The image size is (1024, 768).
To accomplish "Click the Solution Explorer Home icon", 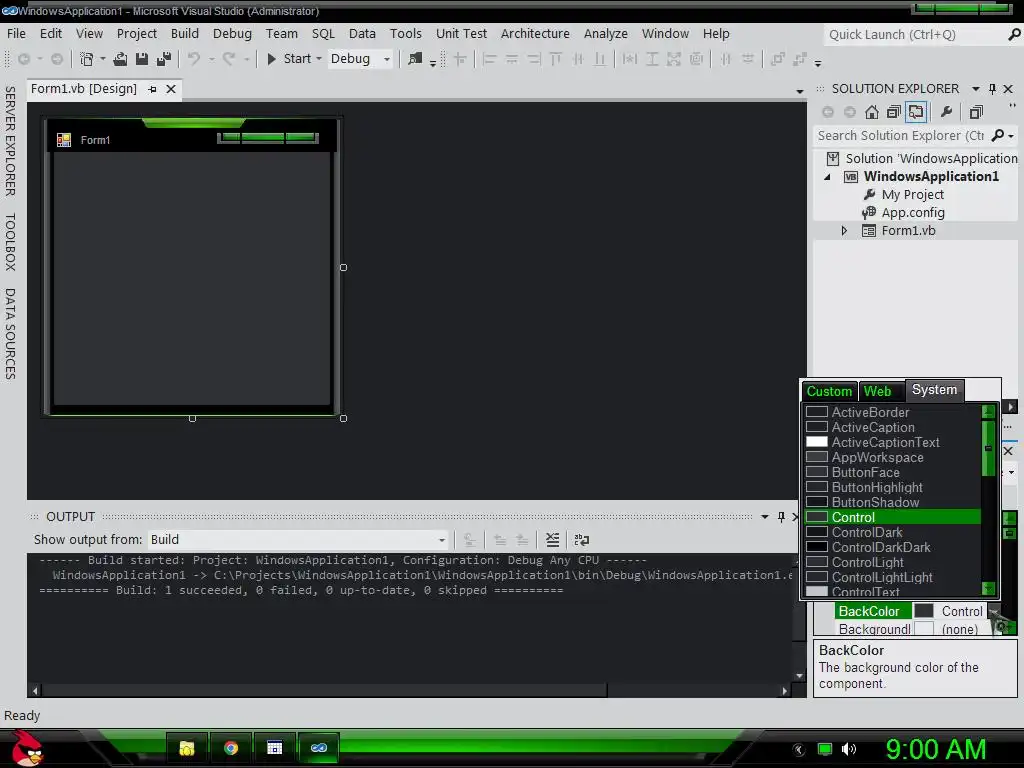I will pyautogui.click(x=871, y=112).
